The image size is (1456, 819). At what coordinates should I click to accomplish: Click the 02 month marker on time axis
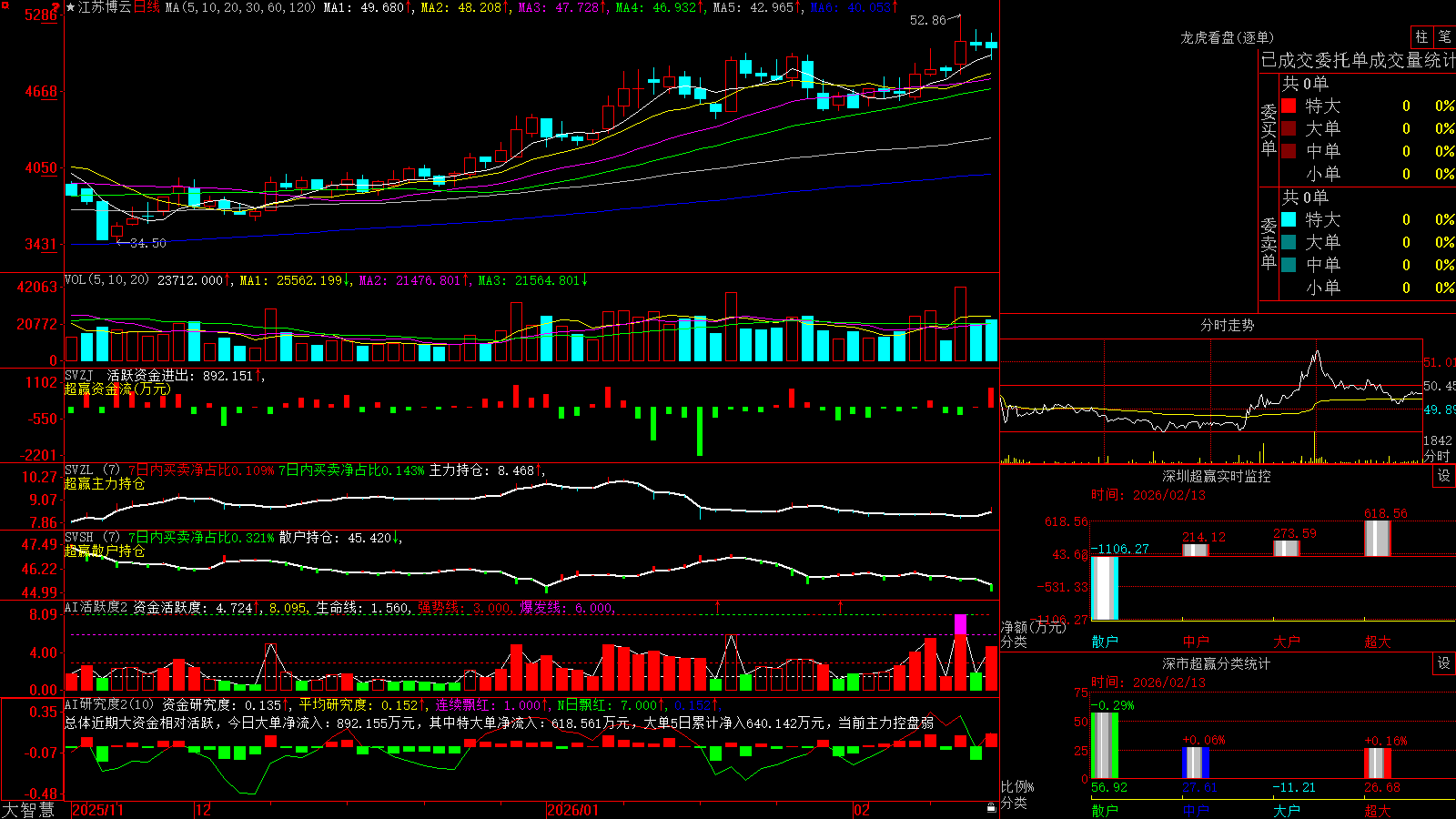pos(862,810)
